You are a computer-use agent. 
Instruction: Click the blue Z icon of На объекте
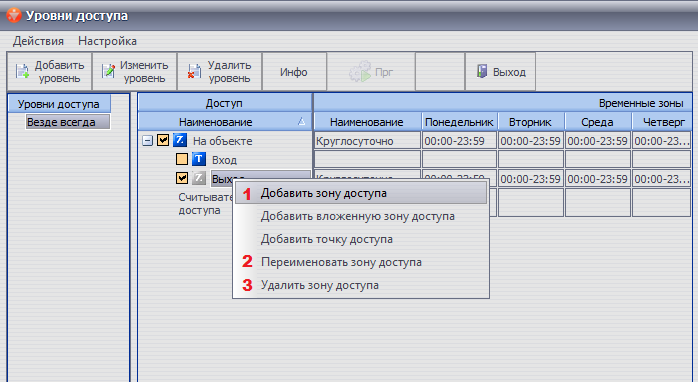pyautogui.click(x=179, y=140)
